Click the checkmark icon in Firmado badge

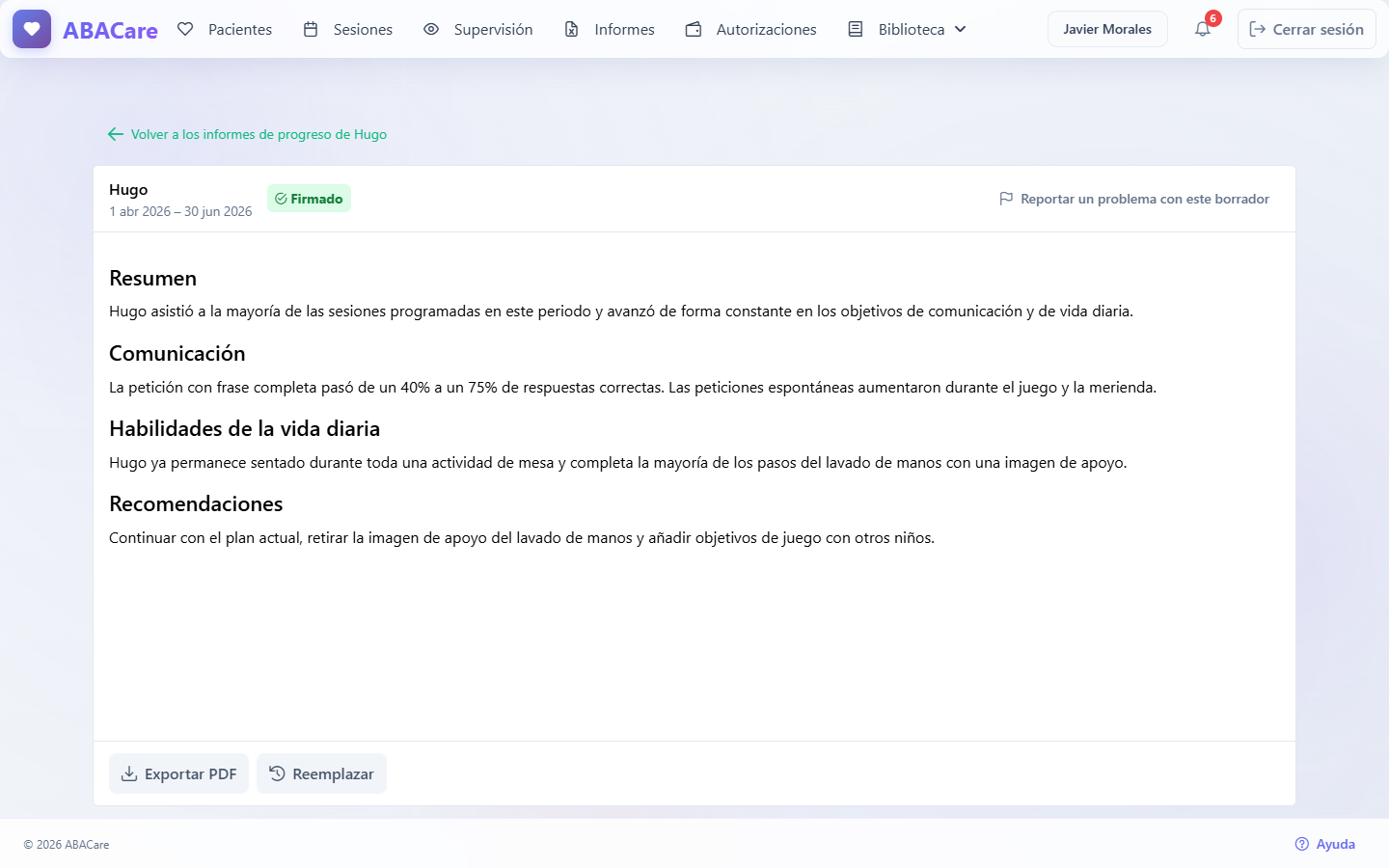point(281,199)
